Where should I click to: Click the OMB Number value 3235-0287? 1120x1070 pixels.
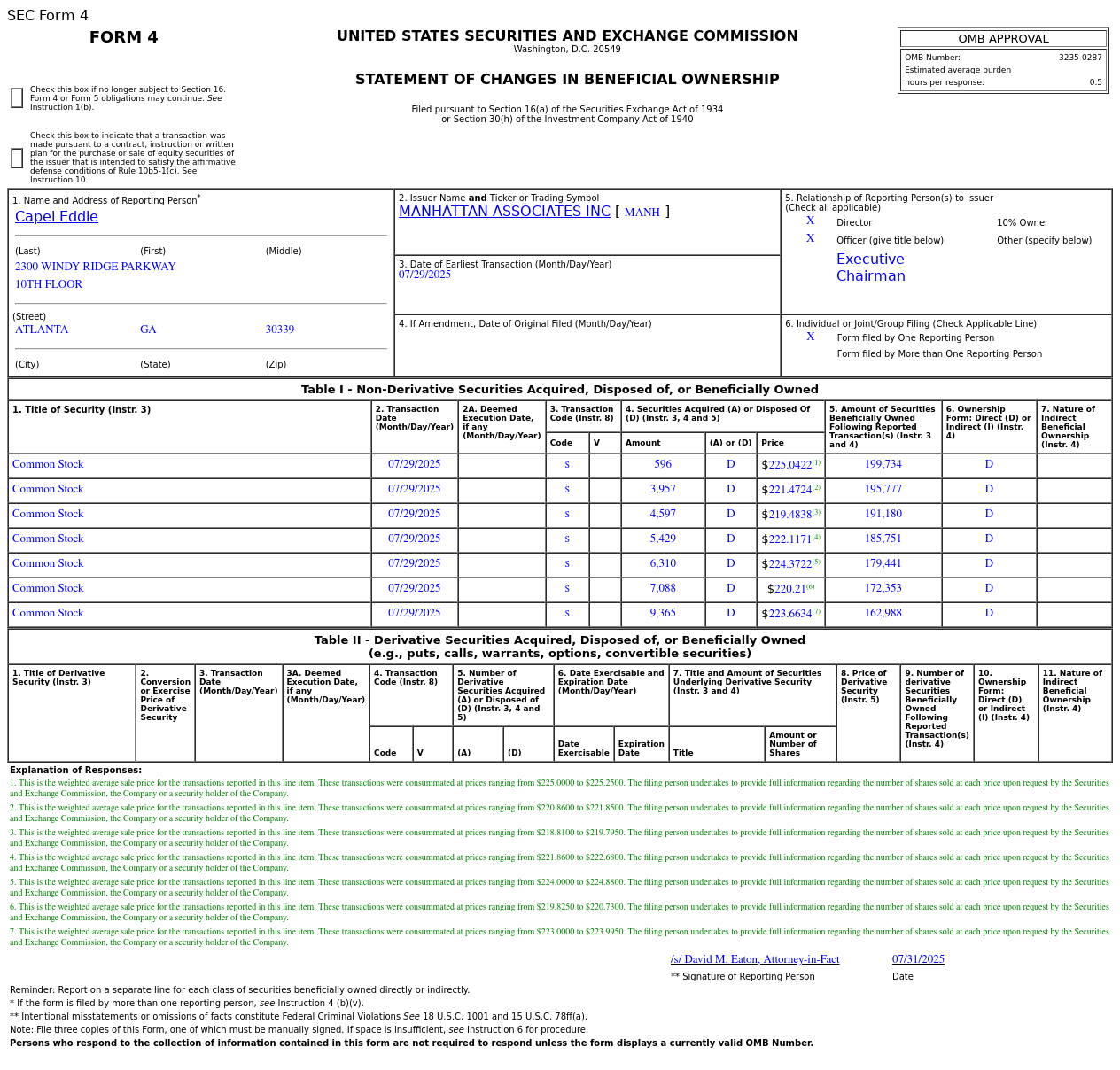pos(1080,58)
